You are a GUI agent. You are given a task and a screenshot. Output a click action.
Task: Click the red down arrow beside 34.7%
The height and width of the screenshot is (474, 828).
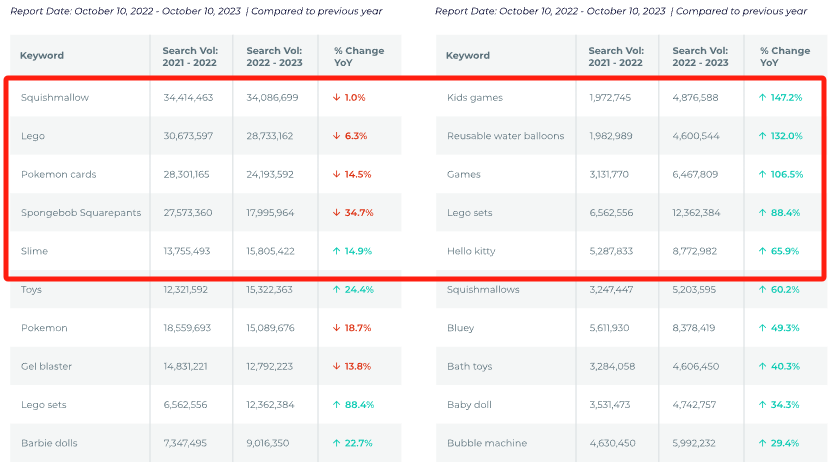click(x=336, y=213)
